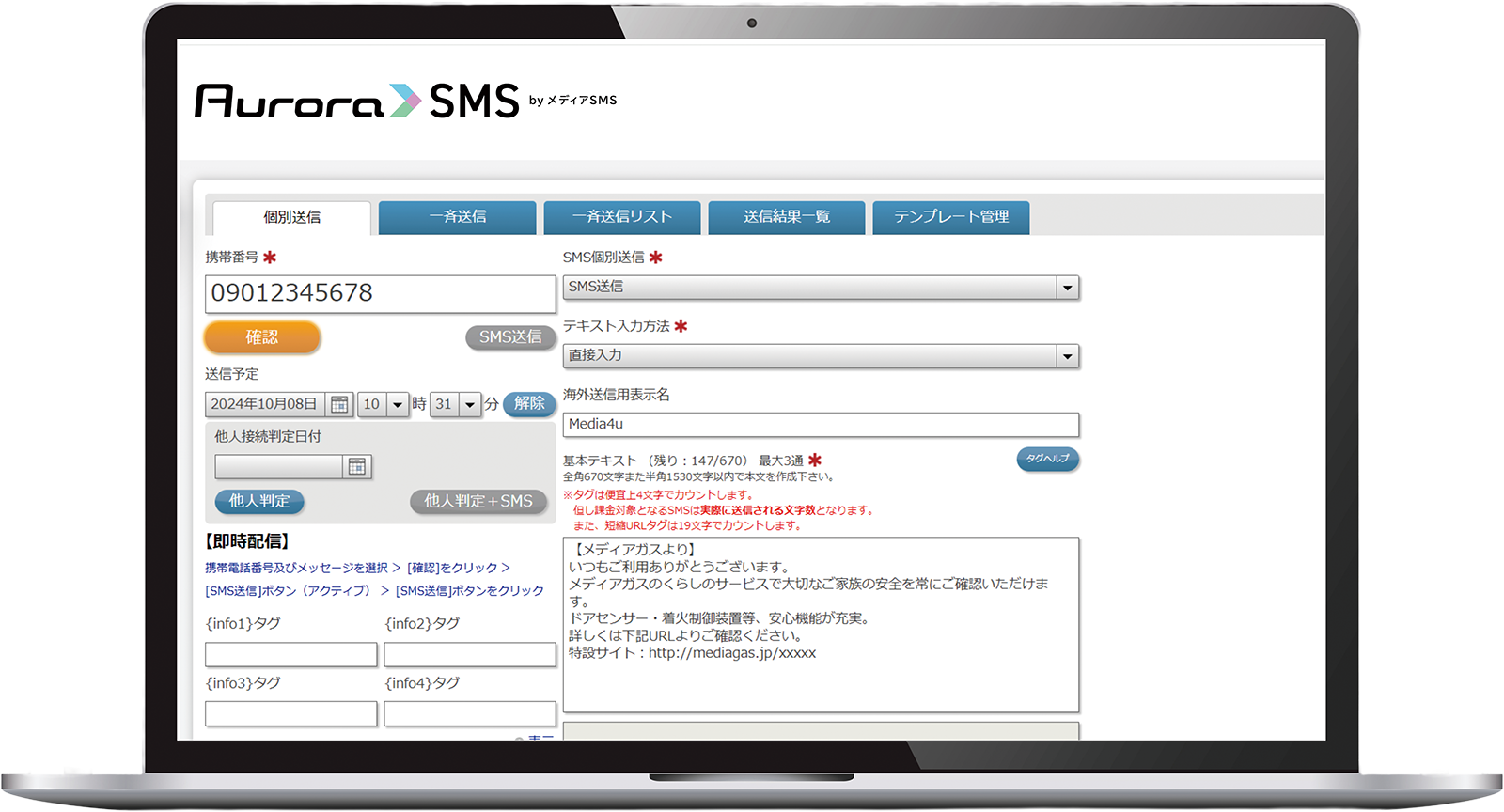This screenshot has height=812, width=1504.
Task: Expand the minute dropdown showing 31
Action: tap(470, 404)
